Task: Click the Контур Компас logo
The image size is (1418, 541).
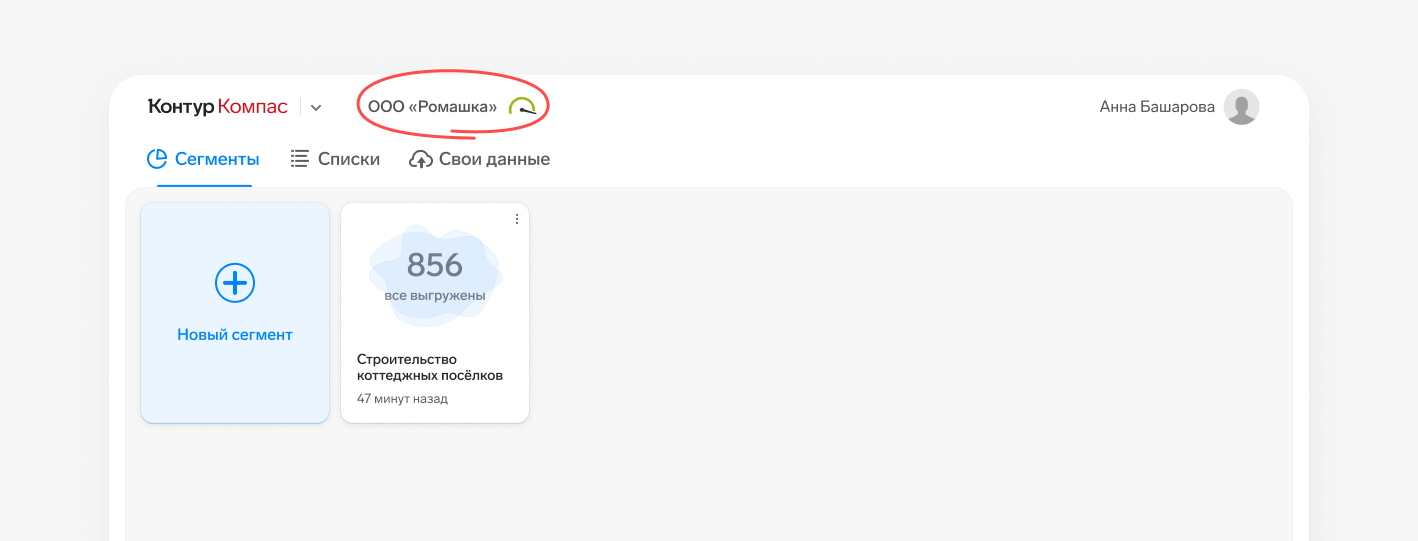Action: 218,107
